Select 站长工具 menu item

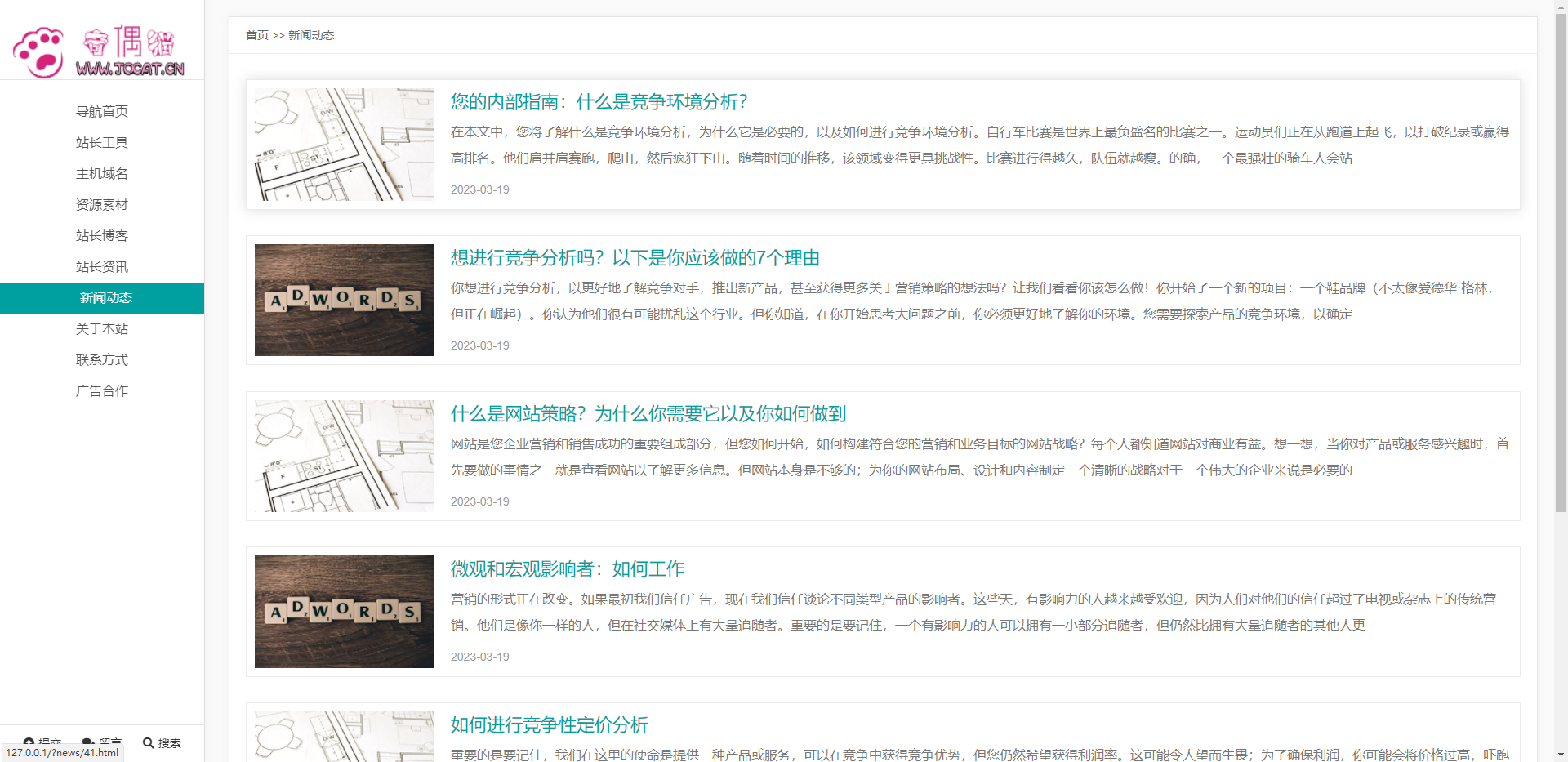(x=102, y=142)
